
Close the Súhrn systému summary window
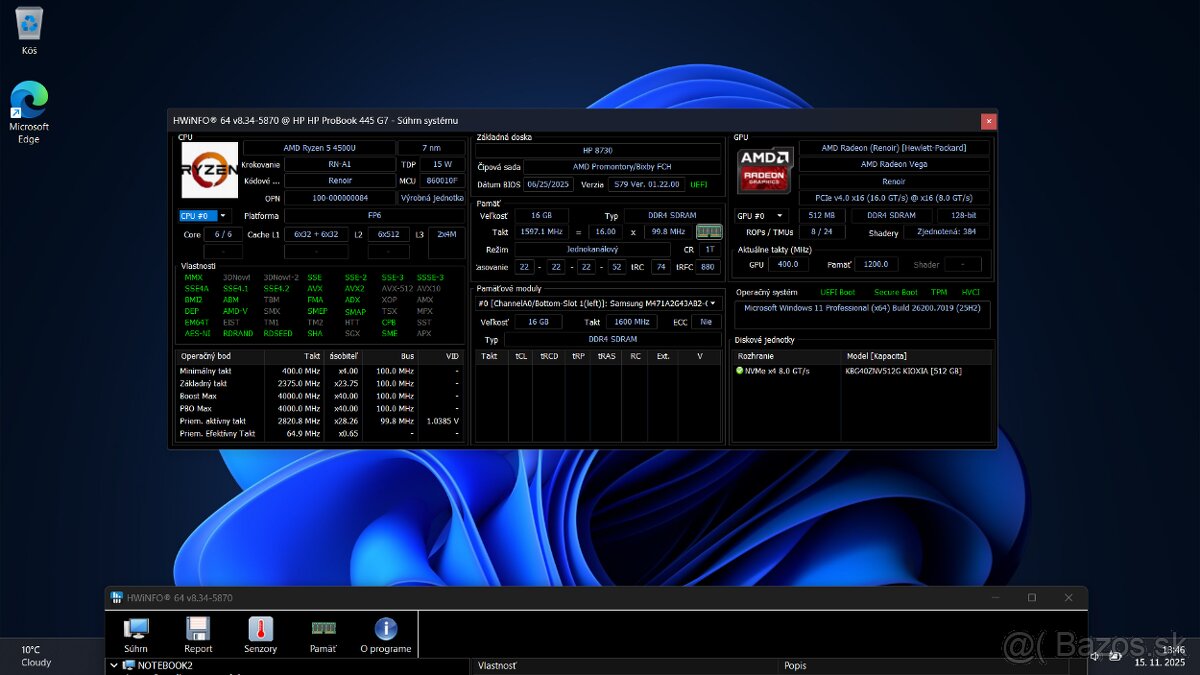(x=988, y=121)
